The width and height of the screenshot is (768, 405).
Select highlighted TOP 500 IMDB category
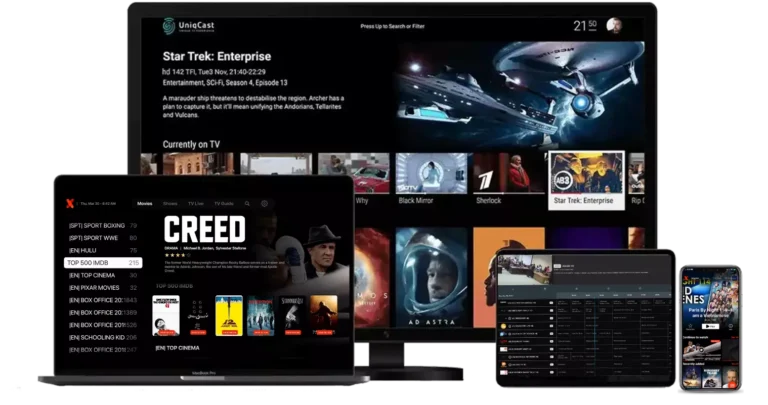pos(103,263)
